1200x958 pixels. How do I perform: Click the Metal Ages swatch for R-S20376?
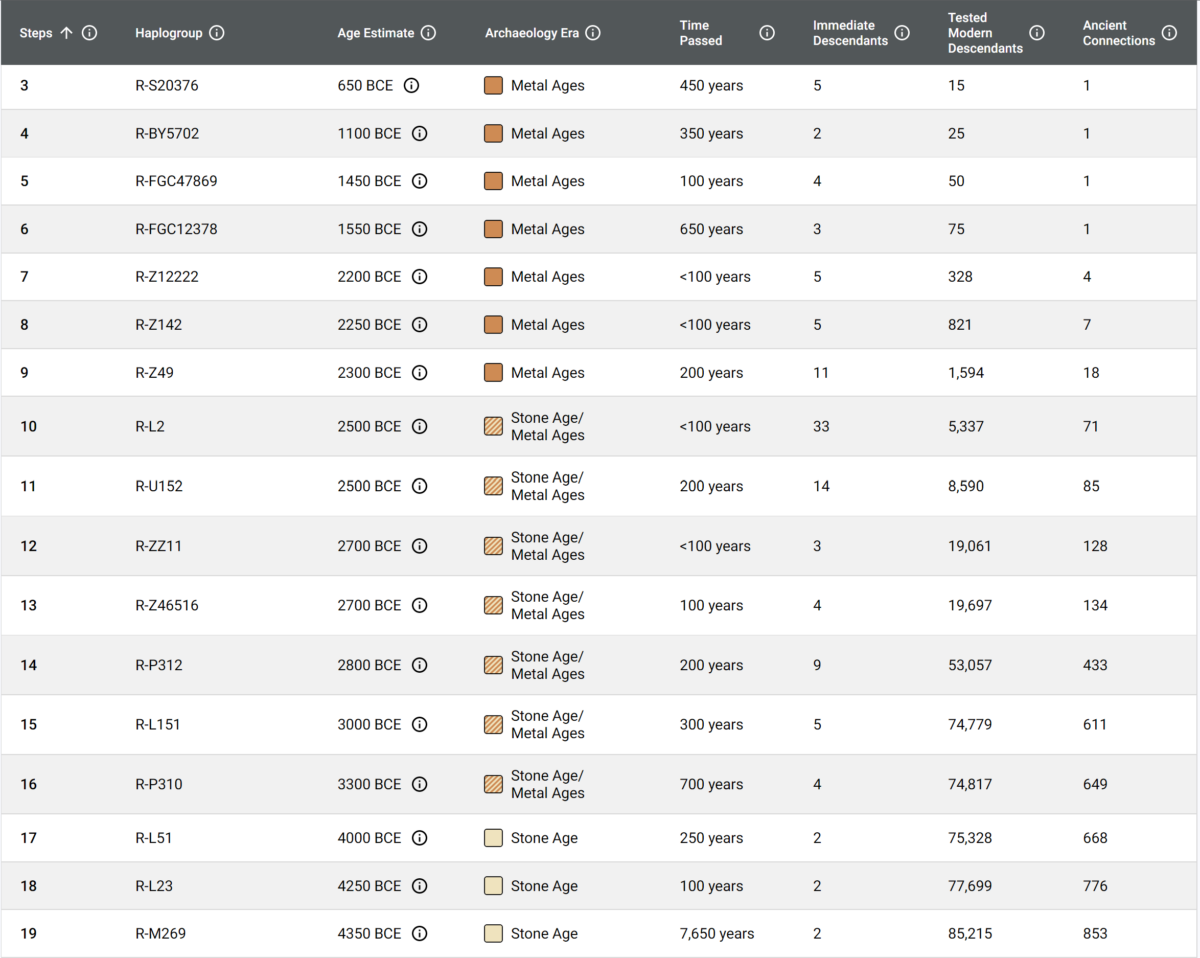click(x=493, y=86)
